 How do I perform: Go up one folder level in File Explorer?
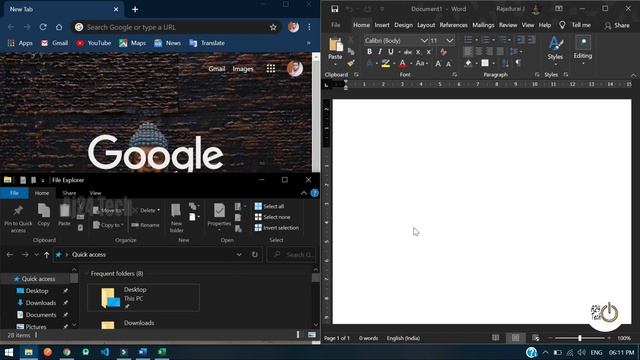click(x=47, y=255)
